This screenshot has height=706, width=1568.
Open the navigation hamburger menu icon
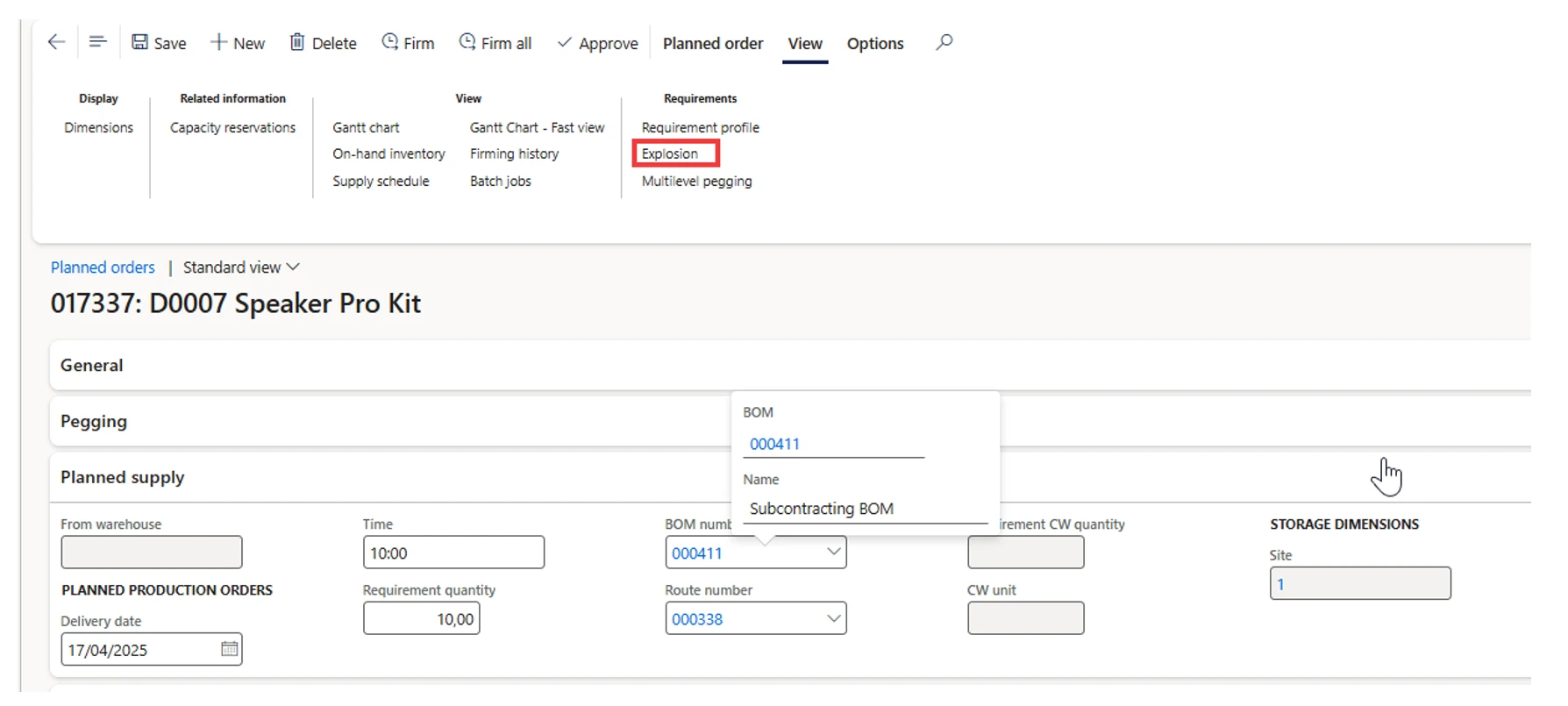97,42
